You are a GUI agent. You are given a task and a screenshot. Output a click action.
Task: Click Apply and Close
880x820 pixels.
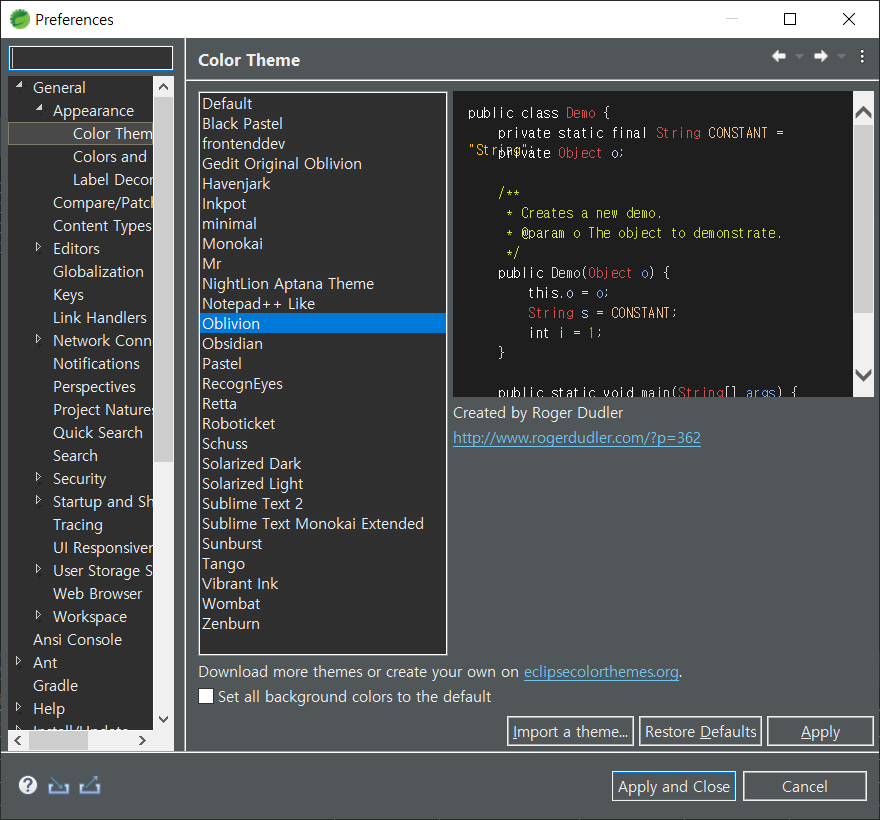[x=673, y=786]
